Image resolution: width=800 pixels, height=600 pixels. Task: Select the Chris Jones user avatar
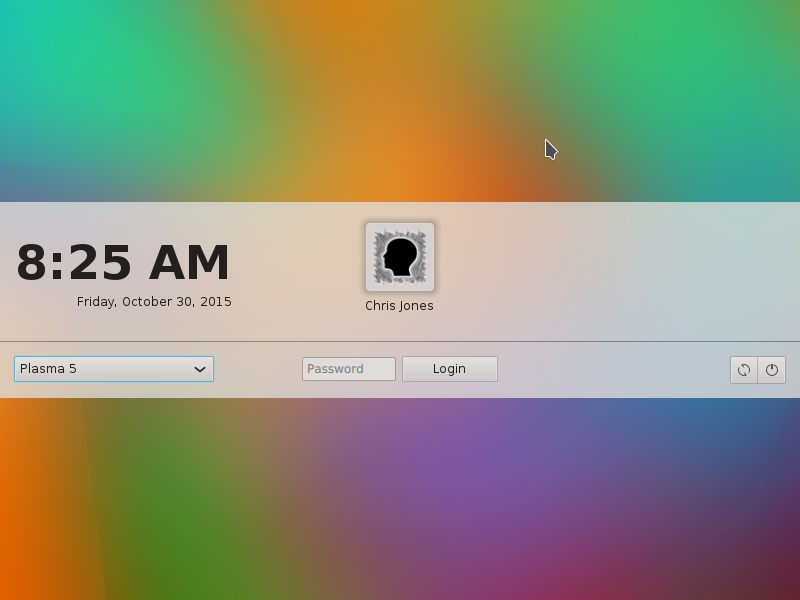click(400, 257)
